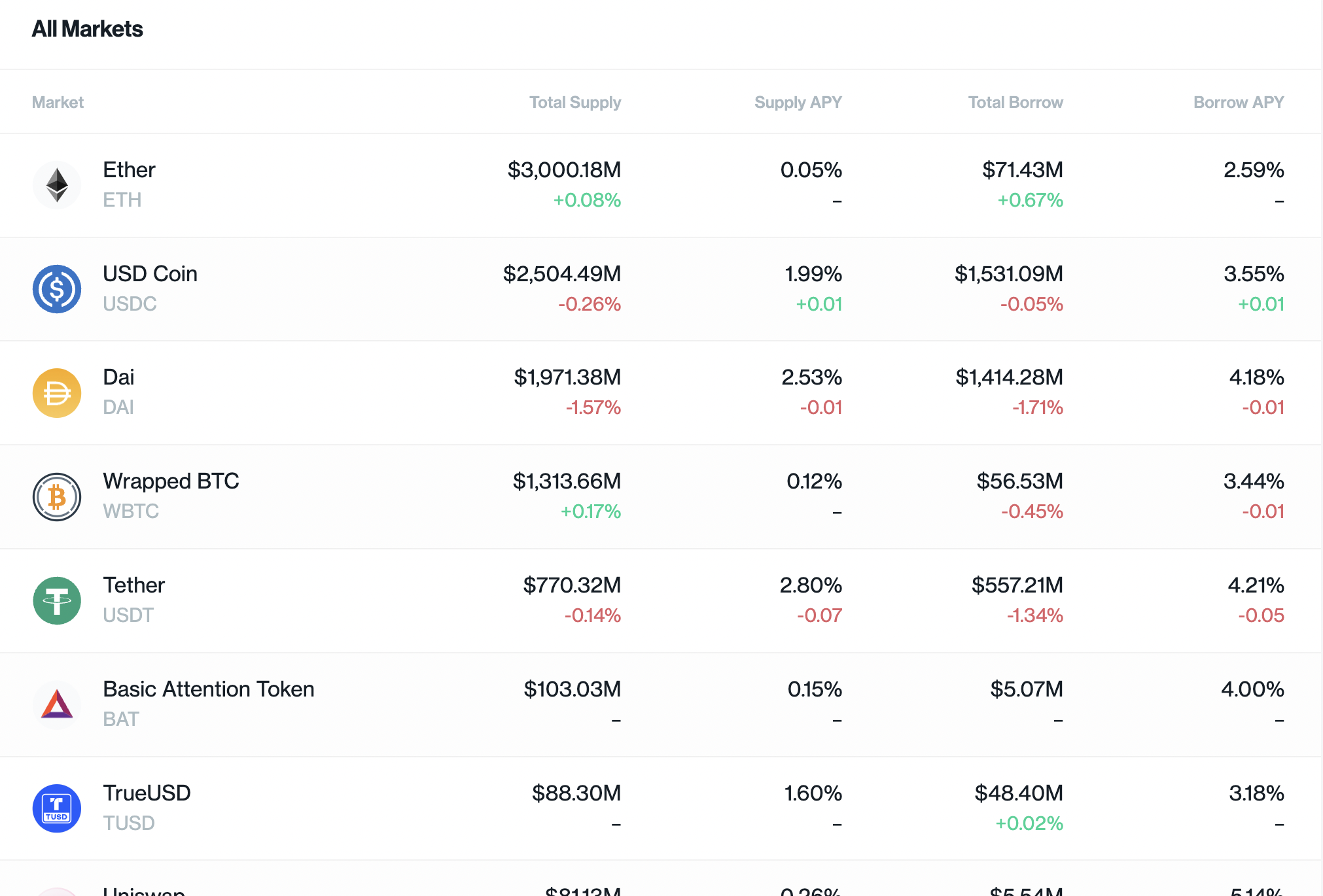Click the Dai orange coin icon
Viewport: 1323px width, 896px height.
pos(57,393)
